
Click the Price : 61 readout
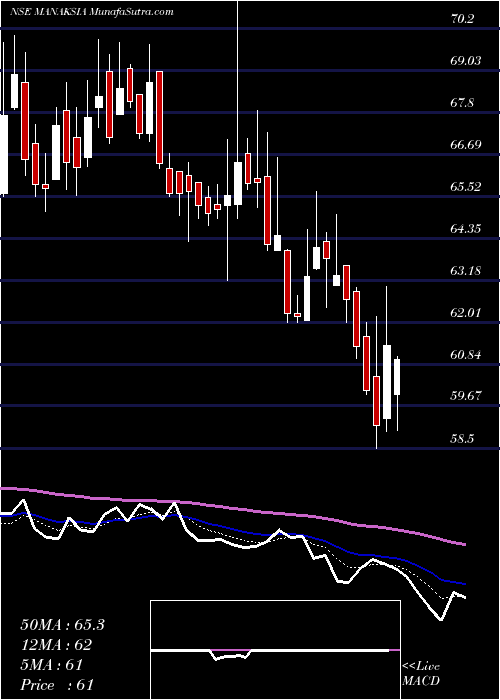(57, 685)
